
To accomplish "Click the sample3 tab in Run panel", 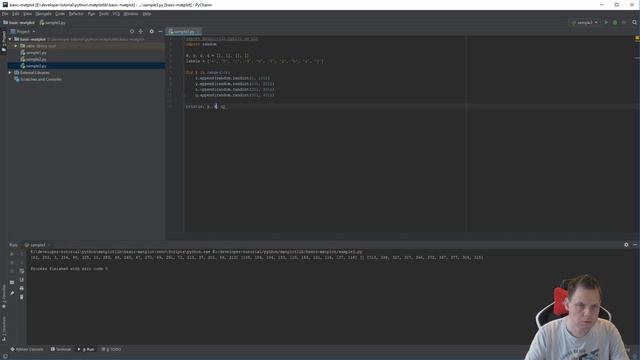I will [x=37, y=245].
